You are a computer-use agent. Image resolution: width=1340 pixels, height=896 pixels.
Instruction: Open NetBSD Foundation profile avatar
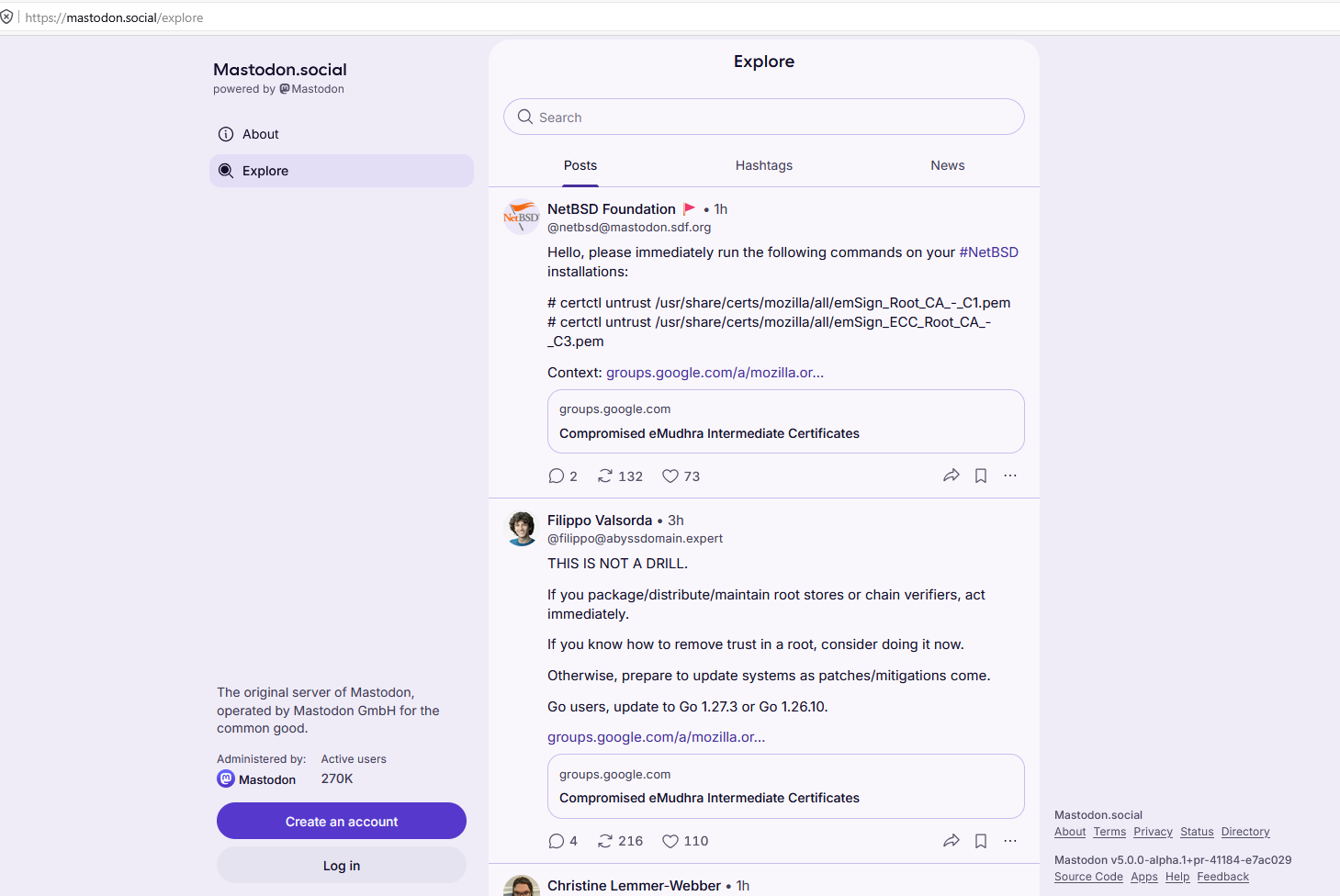point(522,217)
